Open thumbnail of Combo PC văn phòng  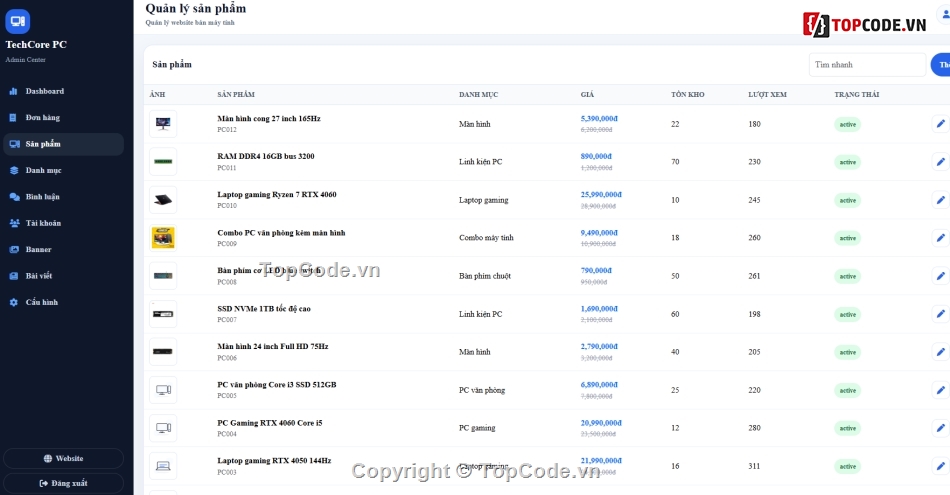163,238
